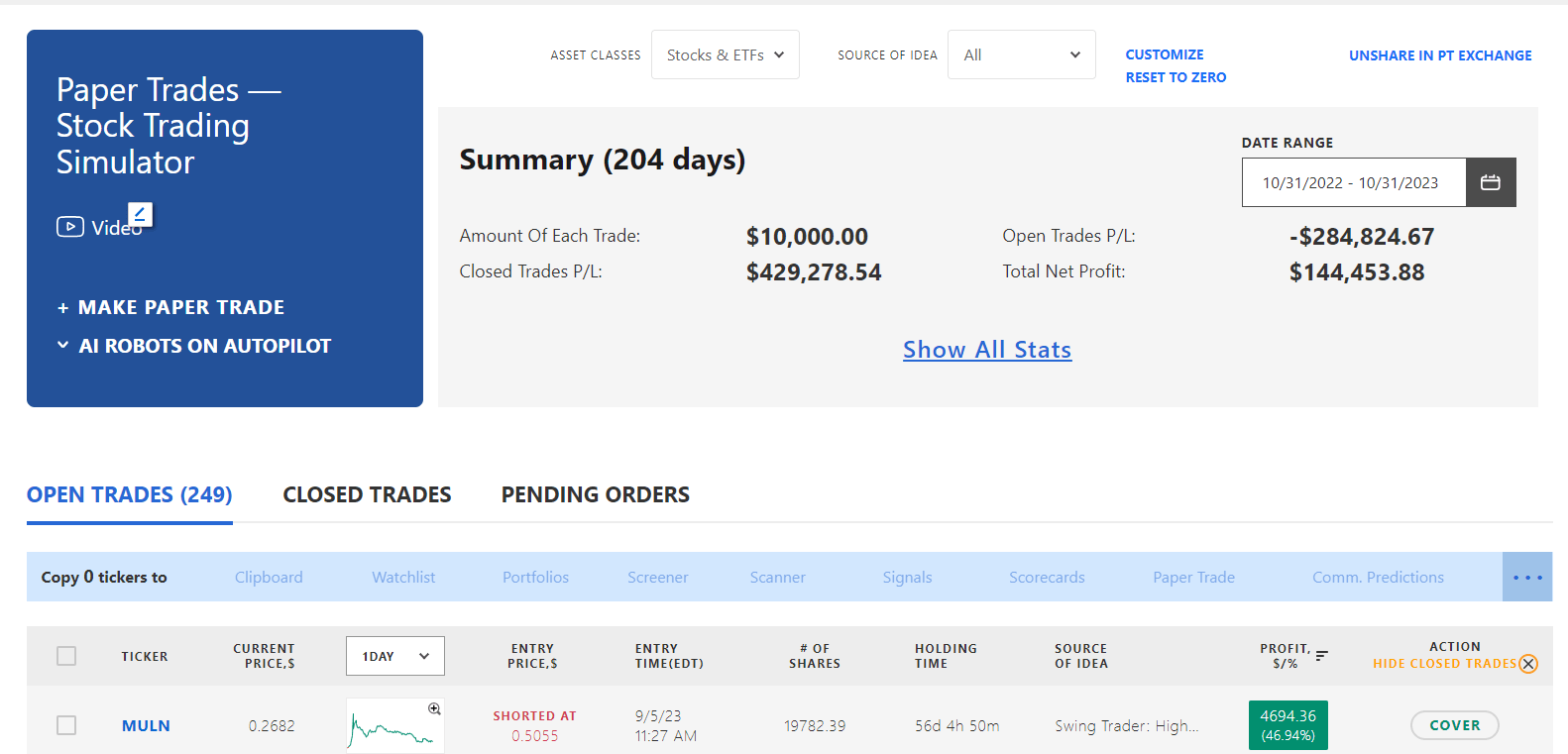
Task: Click Hide Closed Trades text
Action: 1444,664
